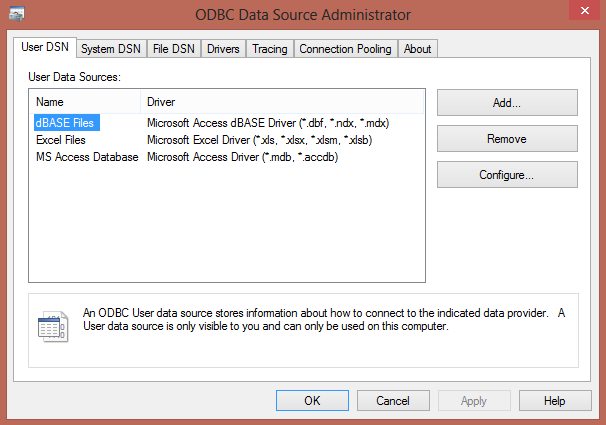Click the Remove button

507,139
